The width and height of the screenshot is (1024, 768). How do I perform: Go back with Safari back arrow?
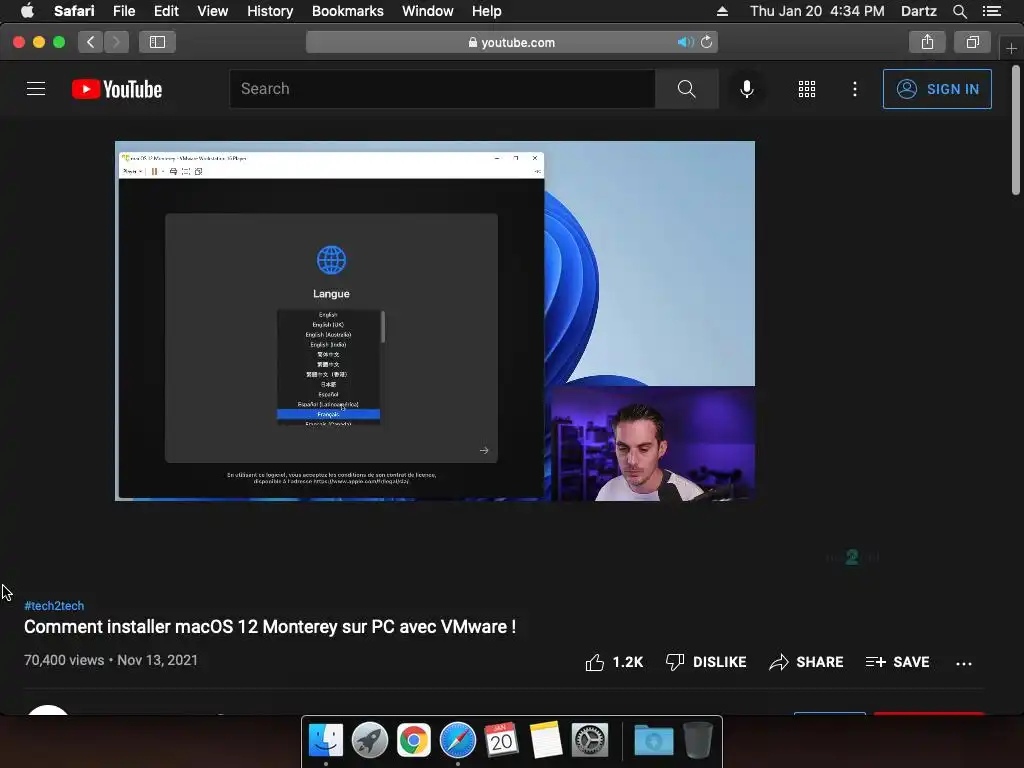(x=91, y=42)
